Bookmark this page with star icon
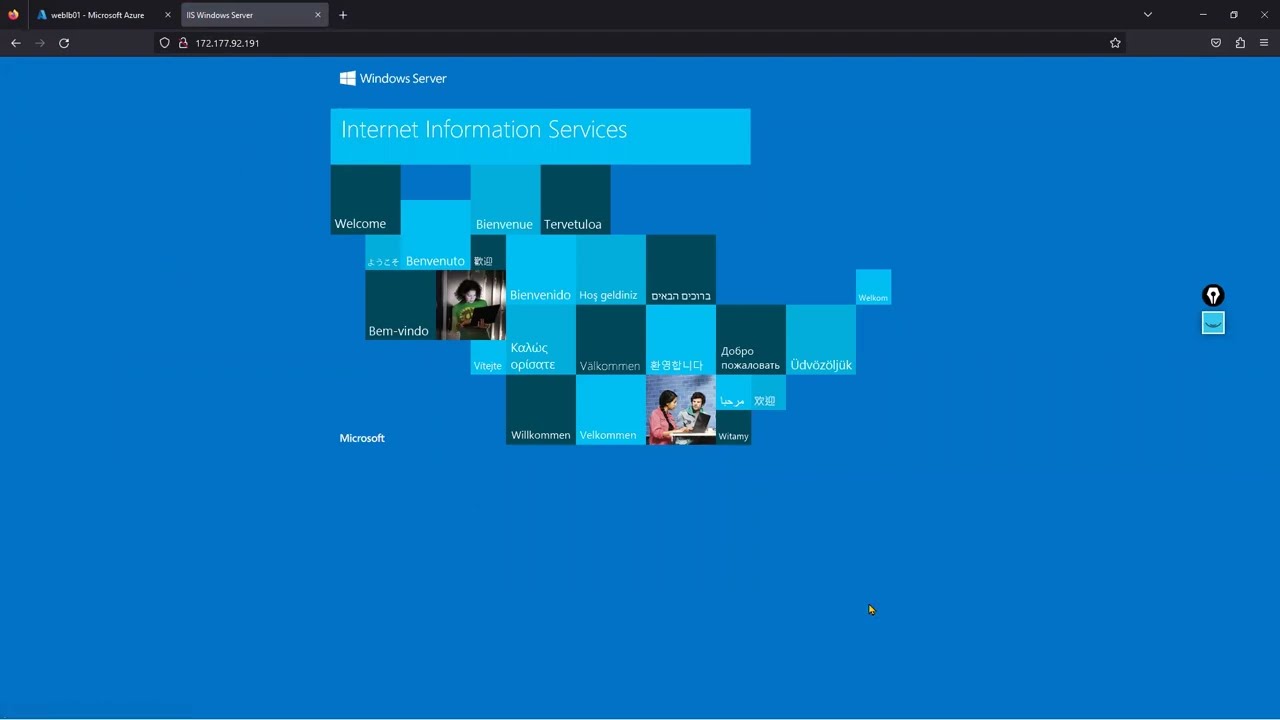Viewport: 1280px width, 720px height. 1115,43
